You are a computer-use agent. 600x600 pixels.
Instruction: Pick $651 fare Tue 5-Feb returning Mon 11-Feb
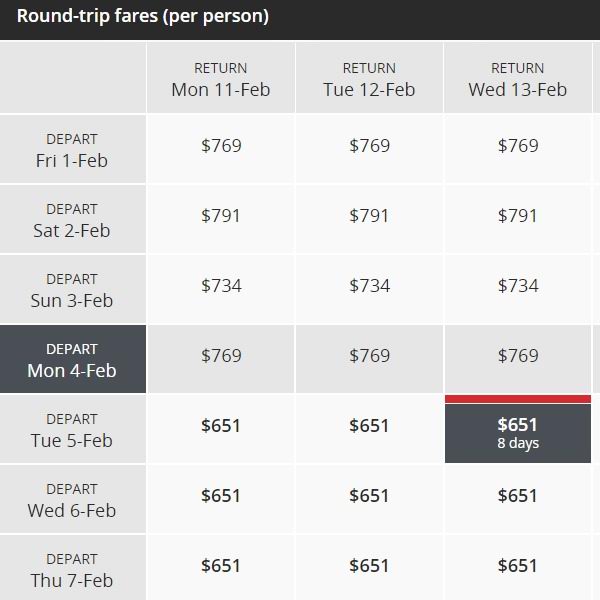[x=221, y=429]
